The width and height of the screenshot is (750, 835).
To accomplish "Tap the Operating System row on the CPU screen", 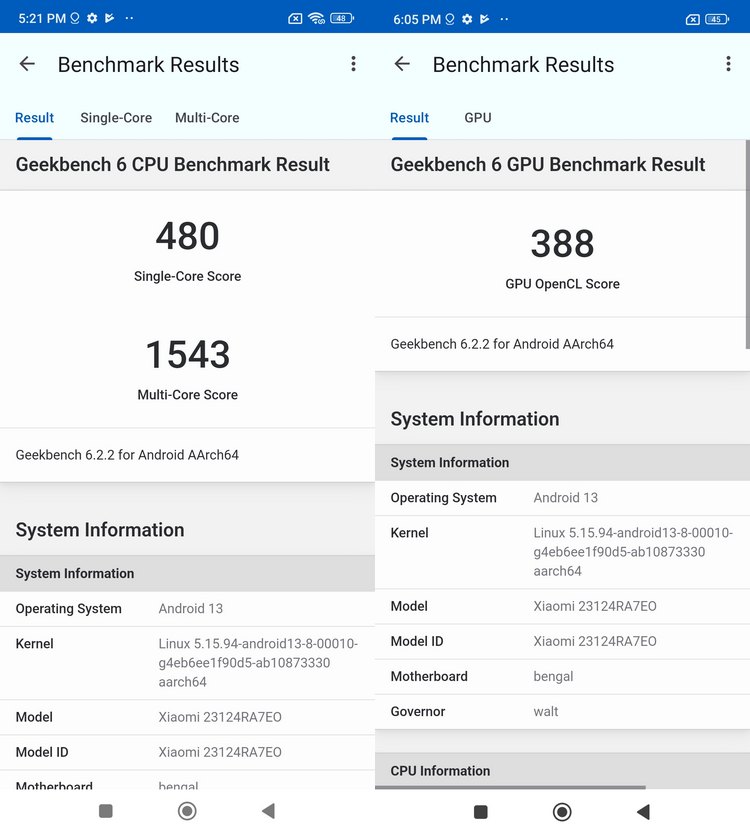I will tap(188, 609).
